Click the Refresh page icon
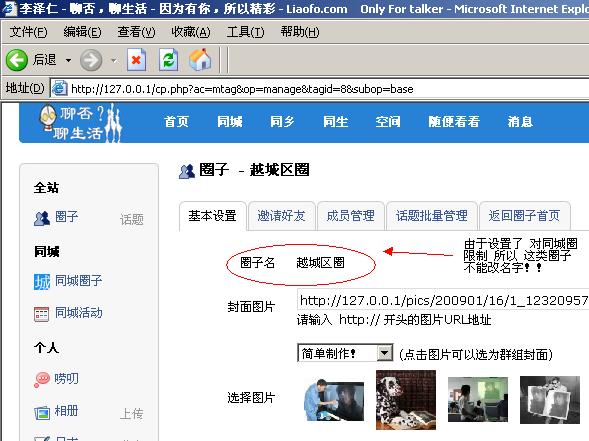Viewport: 589px width, 441px height. pos(168,60)
